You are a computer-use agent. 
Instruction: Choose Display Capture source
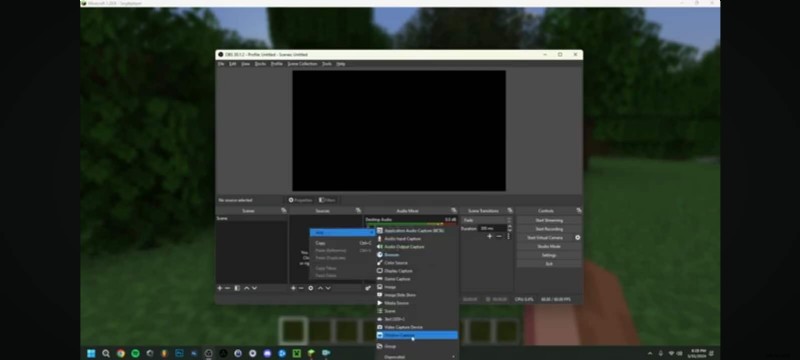point(417,271)
